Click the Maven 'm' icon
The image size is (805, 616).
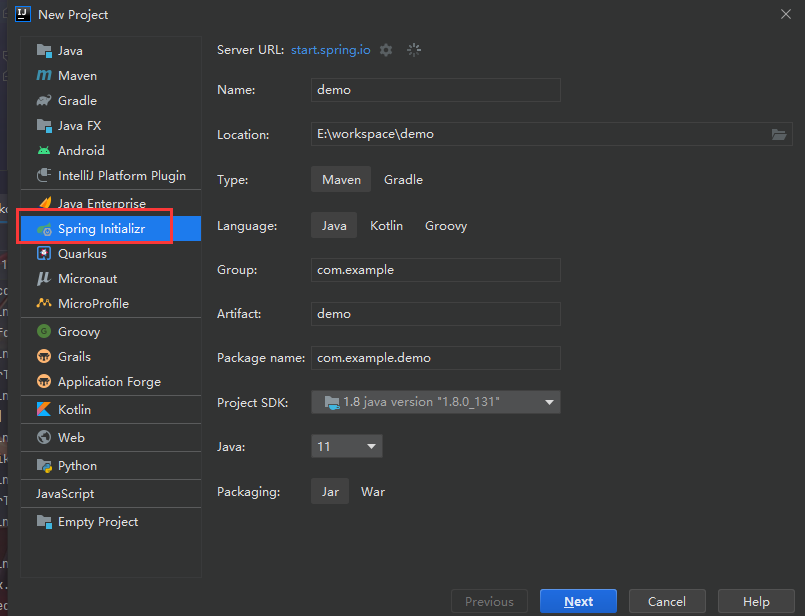pyautogui.click(x=44, y=75)
